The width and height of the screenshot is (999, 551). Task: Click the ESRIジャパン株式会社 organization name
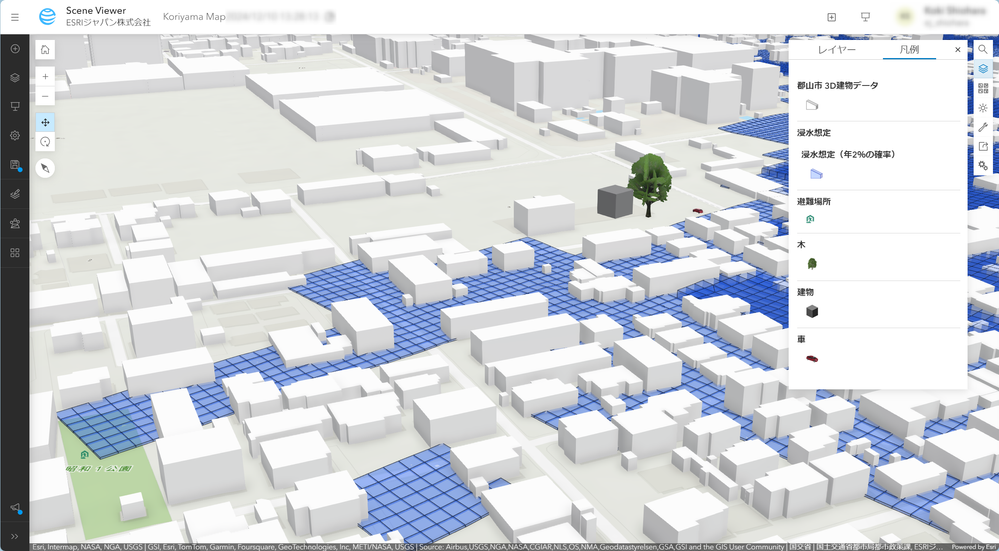click(108, 22)
